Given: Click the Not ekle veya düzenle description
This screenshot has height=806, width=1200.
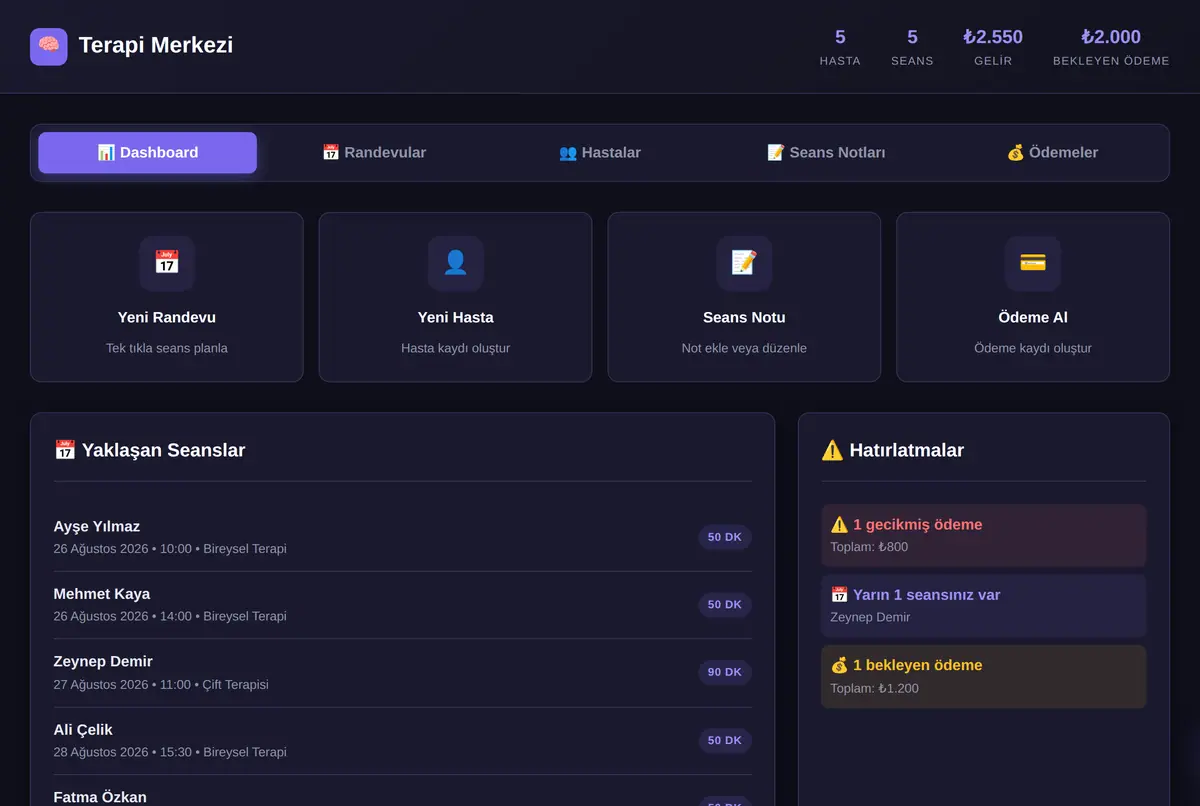Looking at the screenshot, I should coord(744,348).
